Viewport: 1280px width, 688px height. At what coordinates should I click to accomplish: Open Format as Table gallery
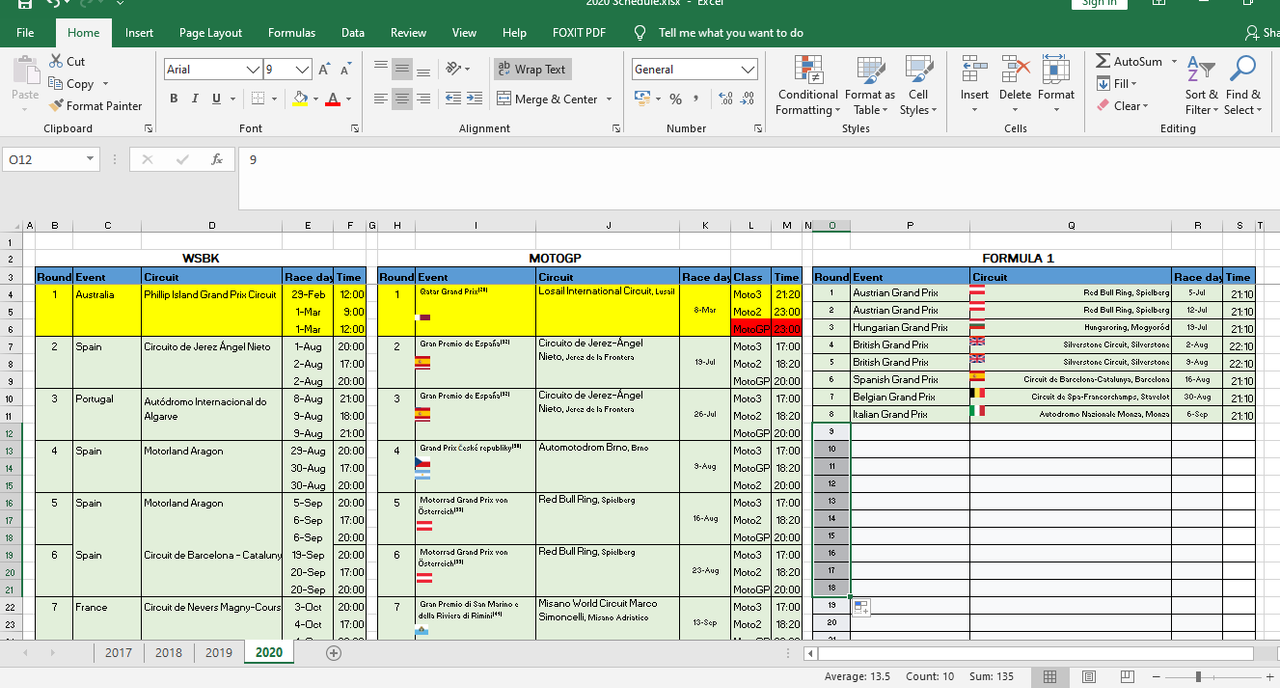(x=869, y=85)
